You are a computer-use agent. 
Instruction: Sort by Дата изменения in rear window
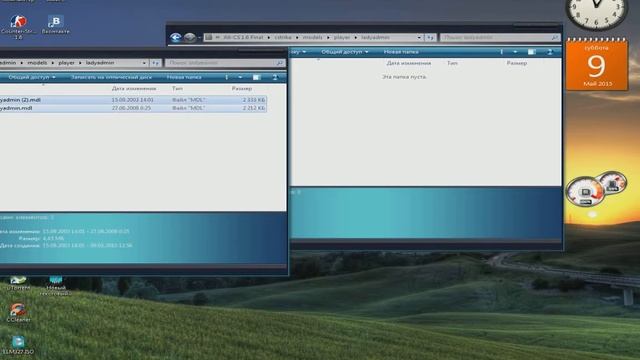(409, 63)
